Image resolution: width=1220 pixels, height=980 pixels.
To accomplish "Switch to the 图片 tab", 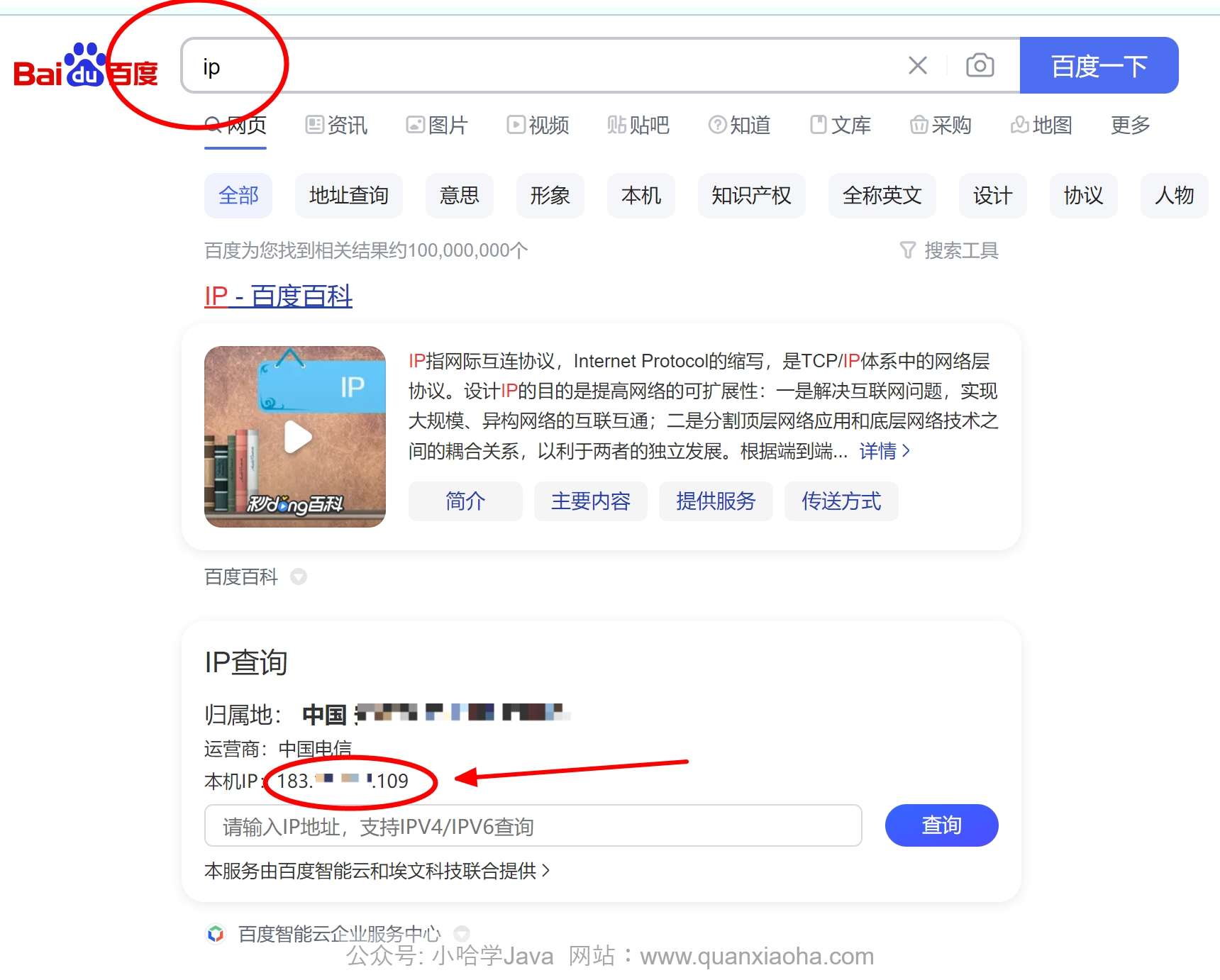I will click(437, 126).
